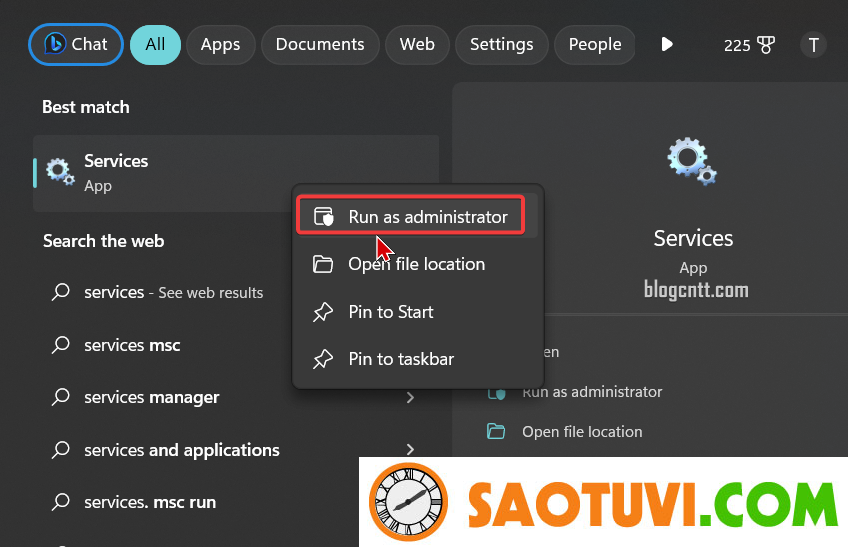Screen dimensions: 848x547
Task: Click the search icon beside 'services. msc run'
Action: [x=61, y=502]
